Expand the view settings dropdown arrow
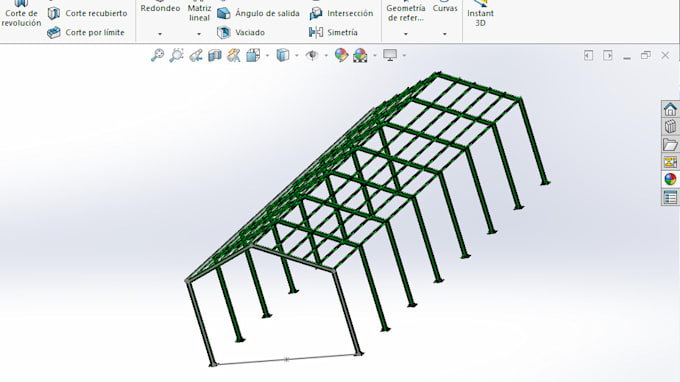The image size is (680, 382). (404, 56)
